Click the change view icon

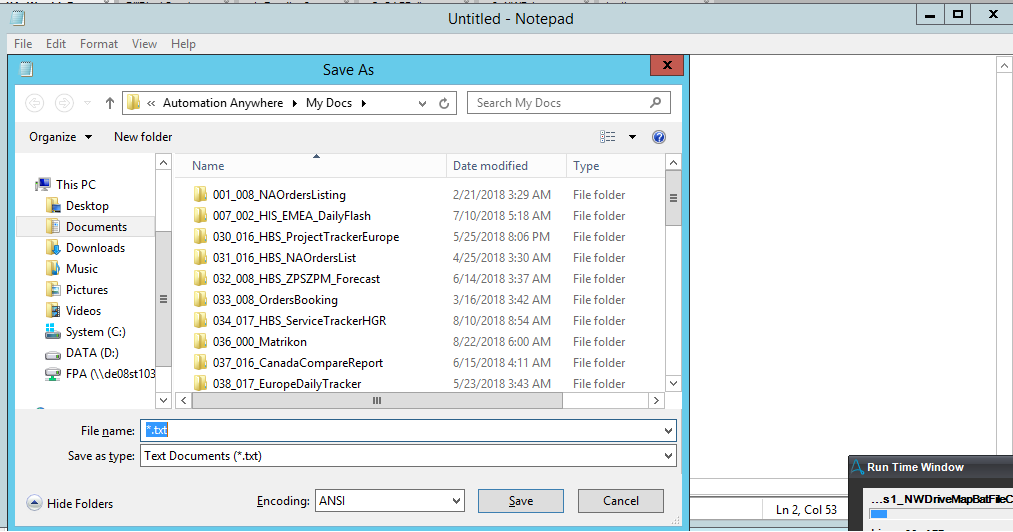607,136
